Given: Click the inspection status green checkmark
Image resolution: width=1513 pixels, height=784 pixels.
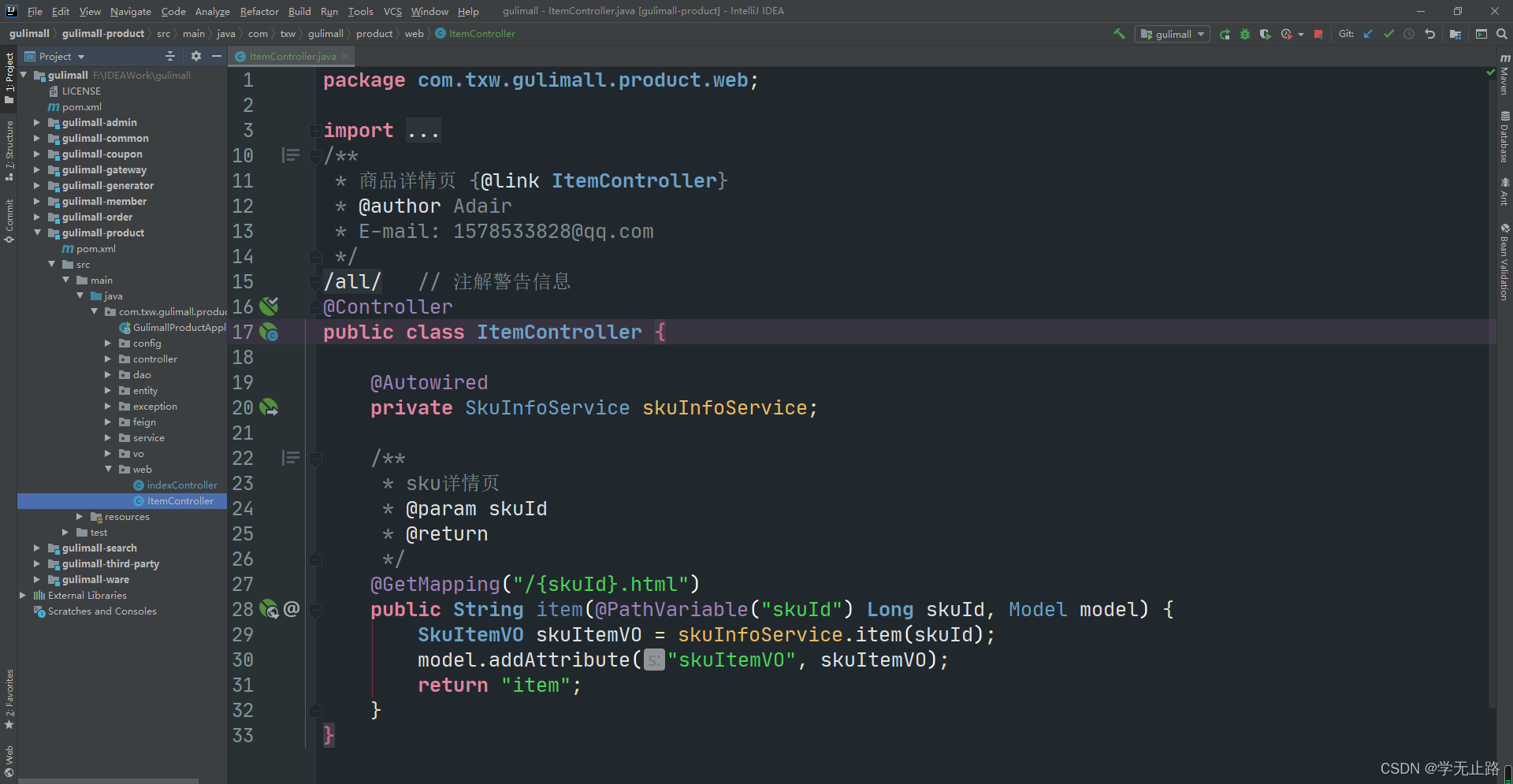Looking at the screenshot, I should pyautogui.click(x=1491, y=72).
